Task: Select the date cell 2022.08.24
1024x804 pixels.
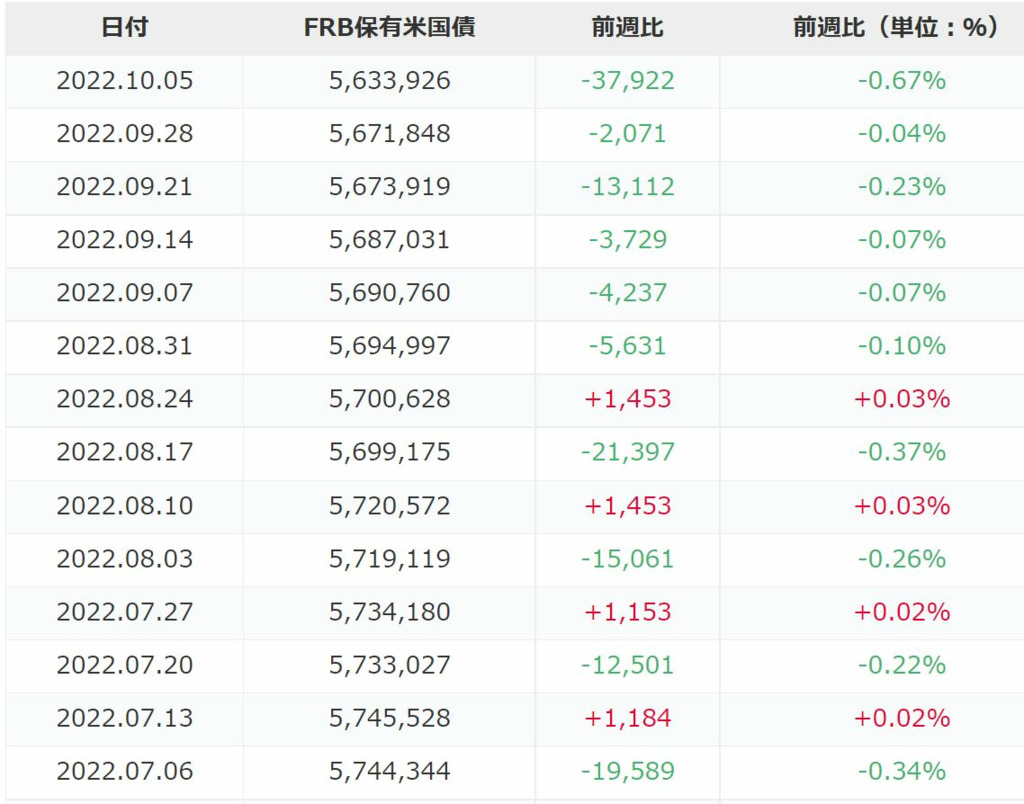Action: [125, 398]
